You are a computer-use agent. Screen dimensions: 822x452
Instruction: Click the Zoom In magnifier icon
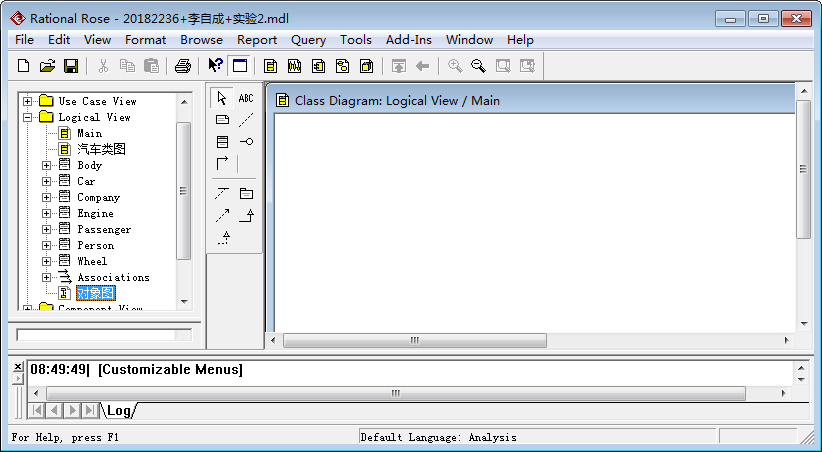point(455,66)
